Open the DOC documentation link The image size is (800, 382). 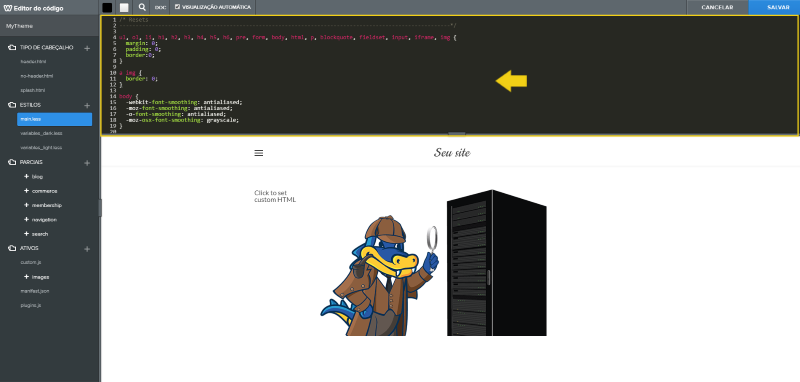(x=160, y=8)
